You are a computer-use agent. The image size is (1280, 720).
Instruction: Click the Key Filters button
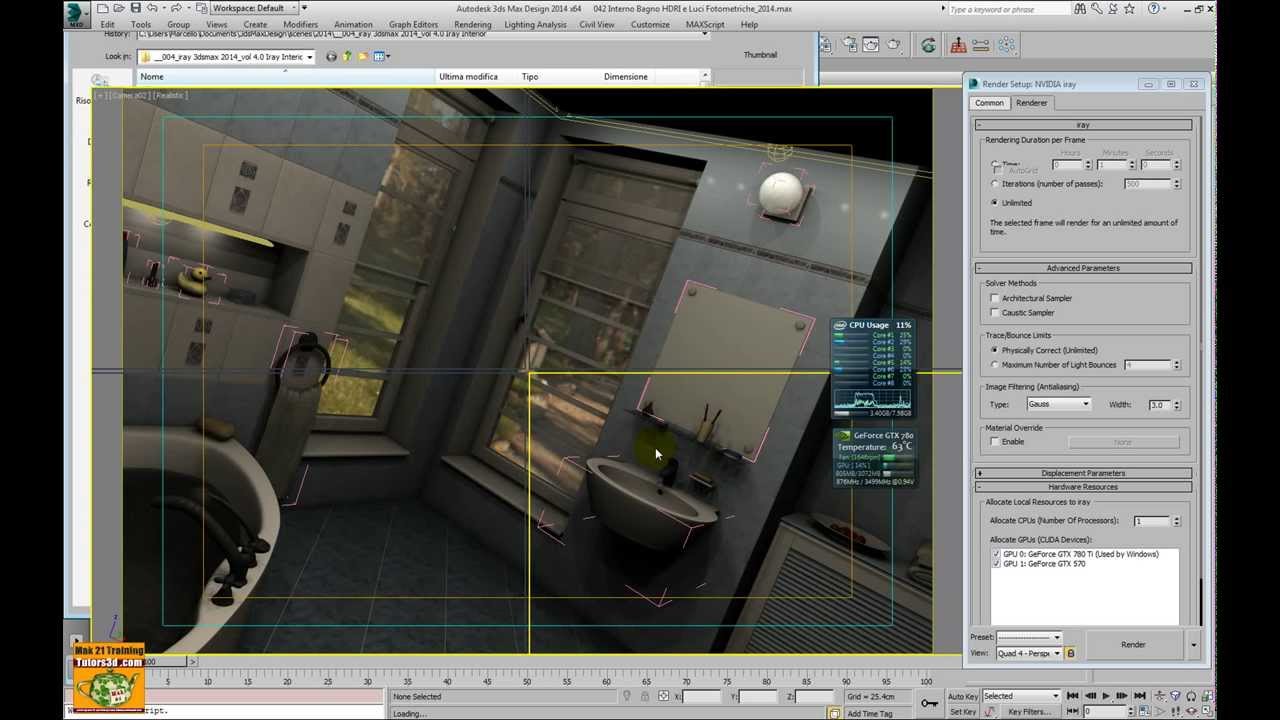(x=1029, y=712)
